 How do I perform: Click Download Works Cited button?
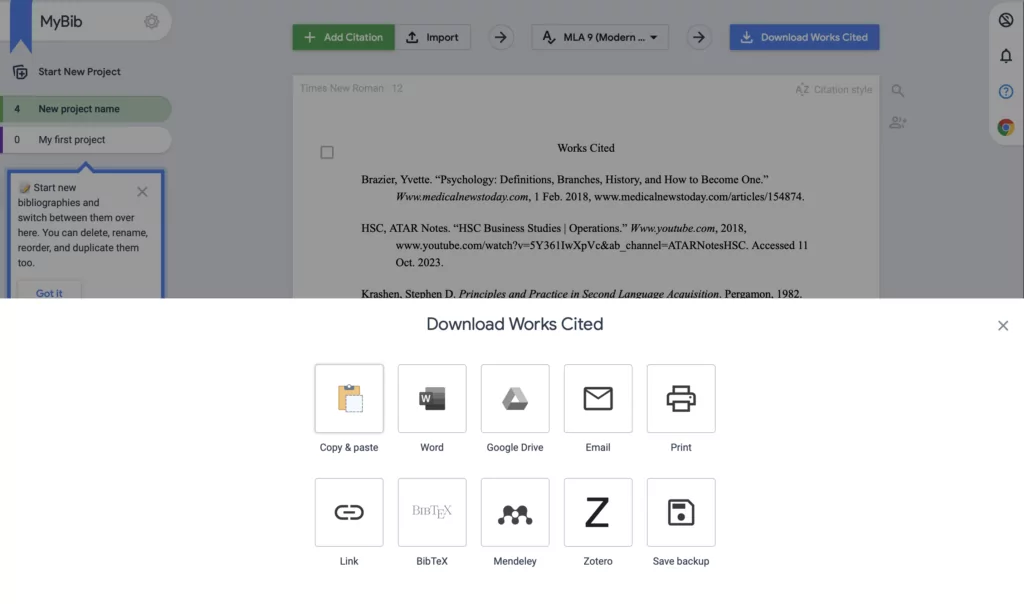pos(804,37)
